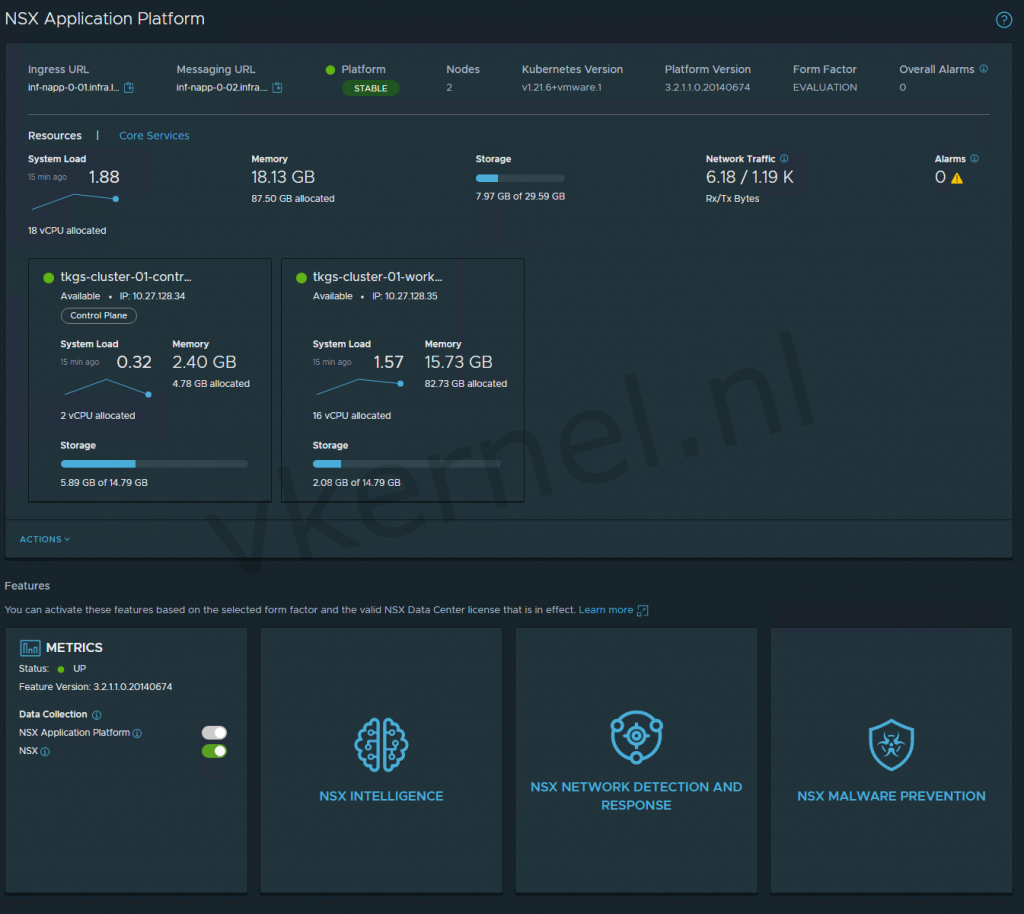Screen dimensions: 1024x914
Task: Click the Data Collection info icon
Action: 97,714
